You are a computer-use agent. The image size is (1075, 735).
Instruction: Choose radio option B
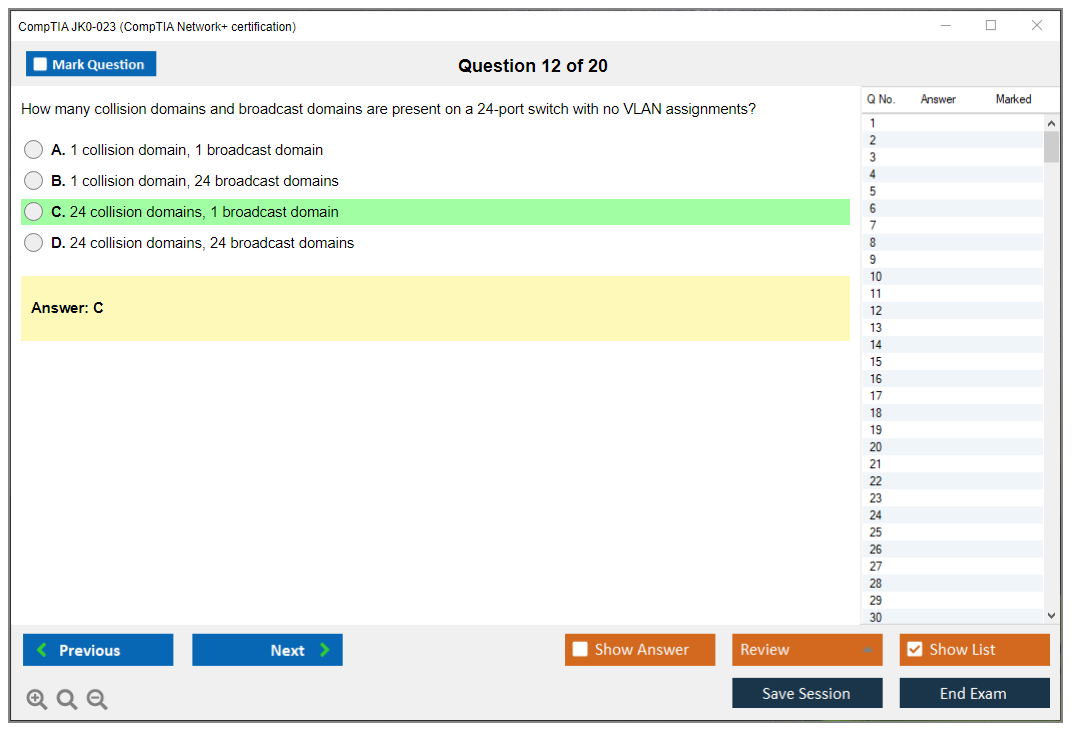point(34,181)
